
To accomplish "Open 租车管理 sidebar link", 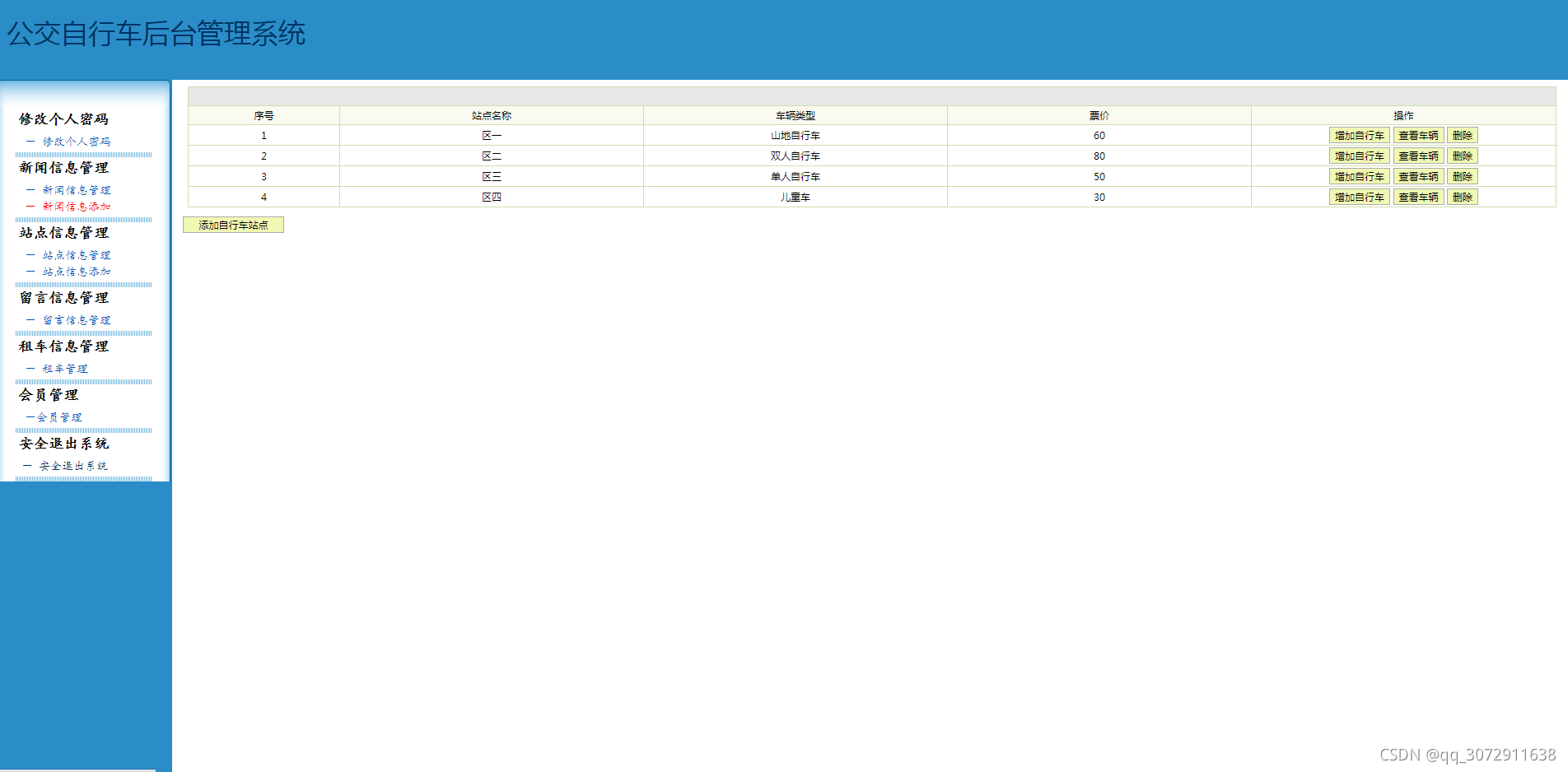I will (x=65, y=369).
